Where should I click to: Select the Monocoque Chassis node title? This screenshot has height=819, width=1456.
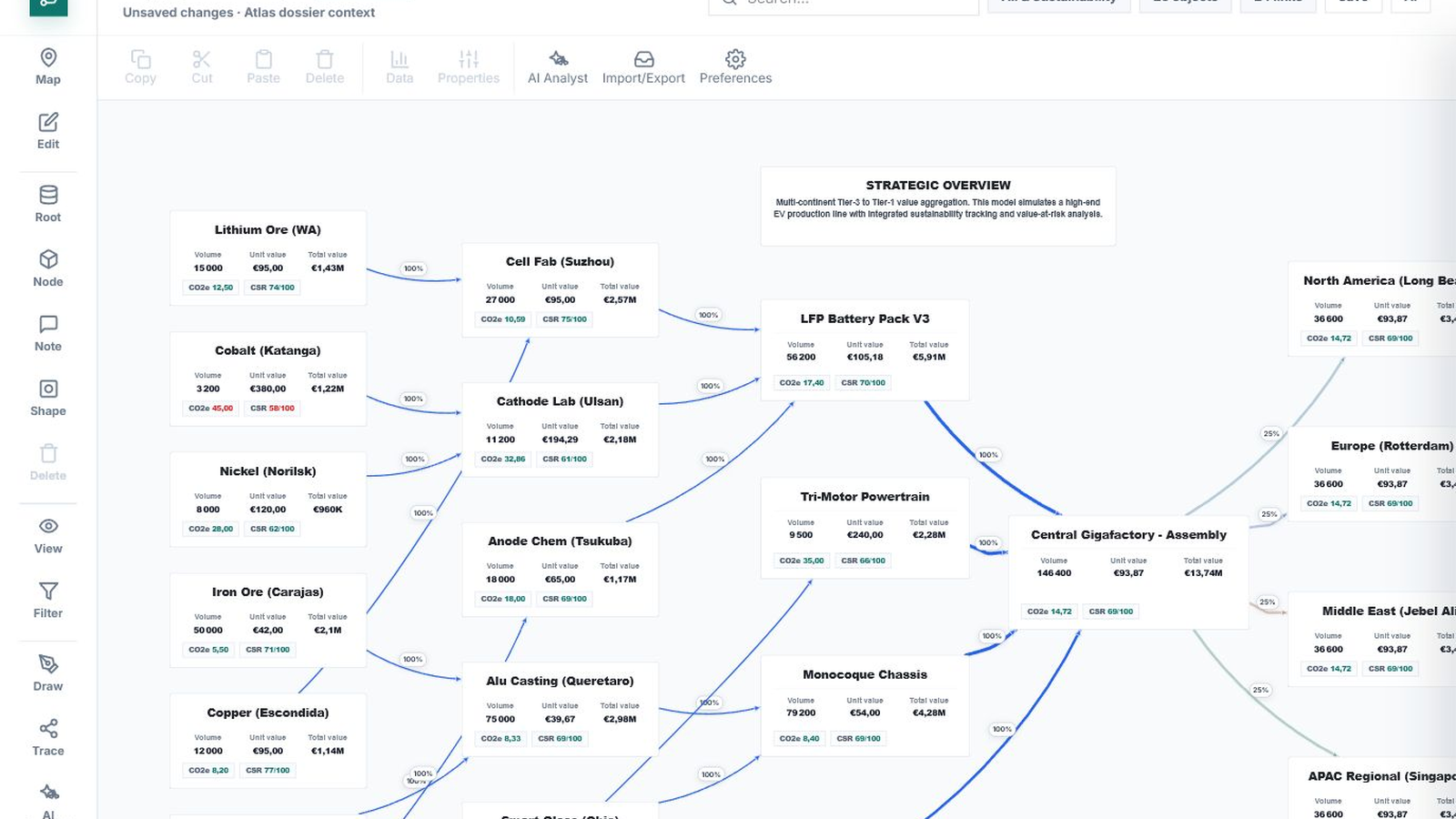pyautogui.click(x=864, y=675)
